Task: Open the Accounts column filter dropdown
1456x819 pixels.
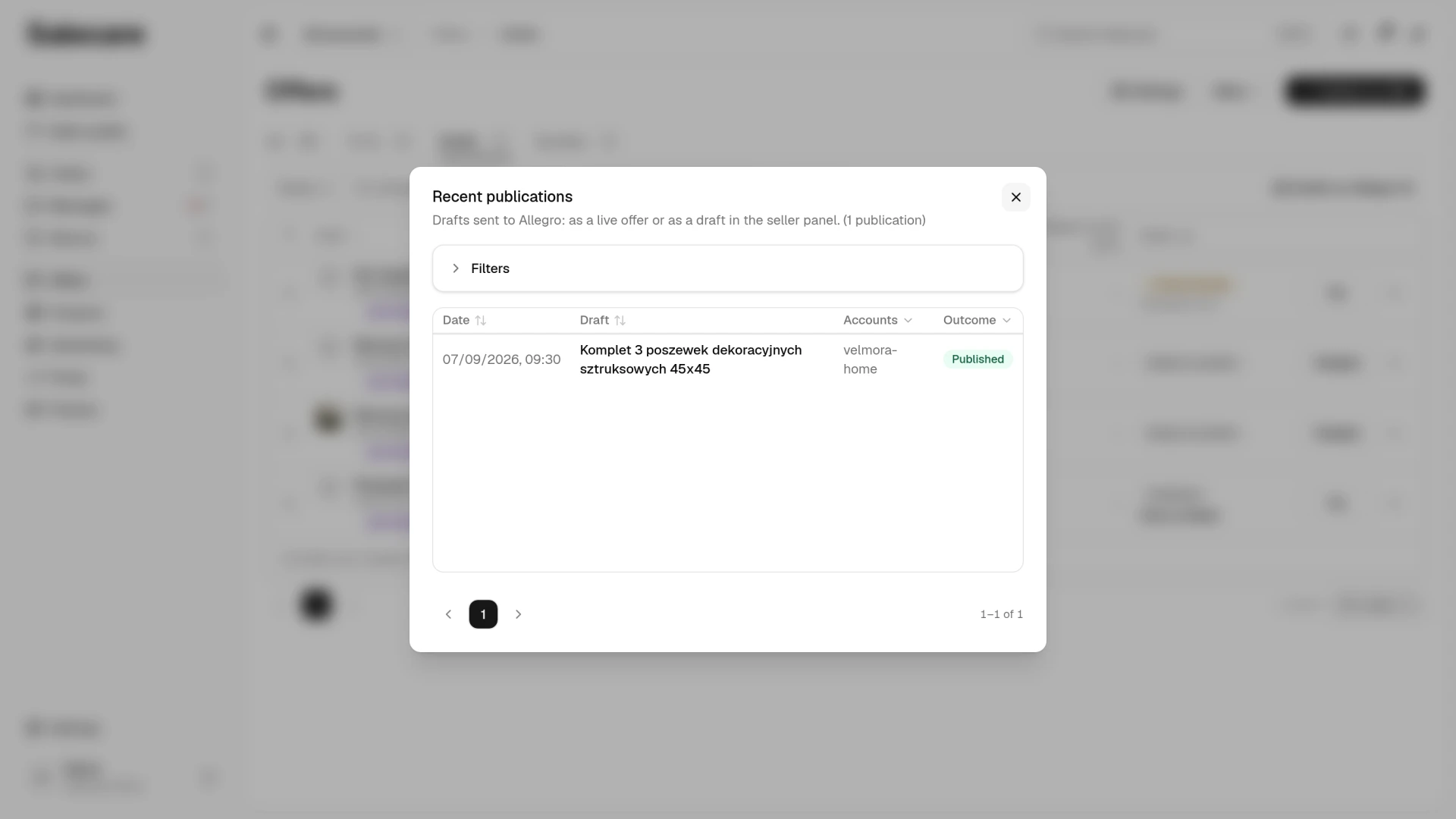Action: 877,320
